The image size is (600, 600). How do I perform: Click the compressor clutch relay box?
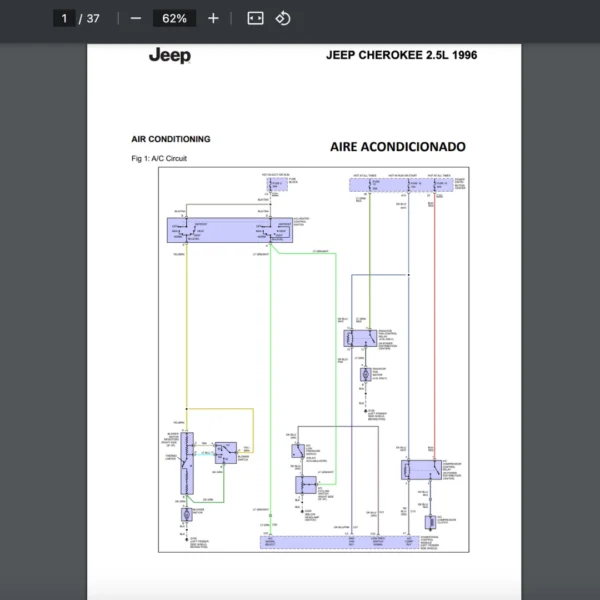tap(421, 469)
